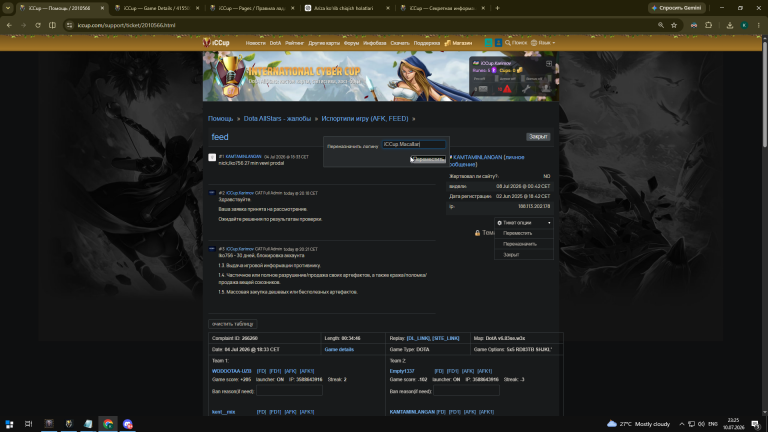Open ICCup.Karimov link in post #3
The height and width of the screenshot is (432, 768).
click(x=240, y=249)
